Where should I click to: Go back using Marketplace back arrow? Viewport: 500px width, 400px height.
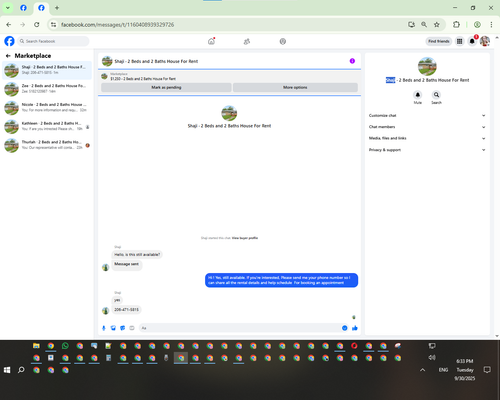tap(8, 56)
